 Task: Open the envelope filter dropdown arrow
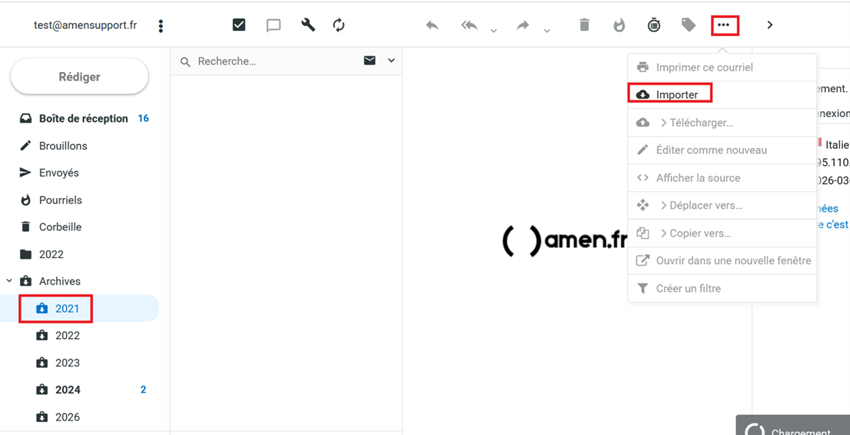[391, 61]
